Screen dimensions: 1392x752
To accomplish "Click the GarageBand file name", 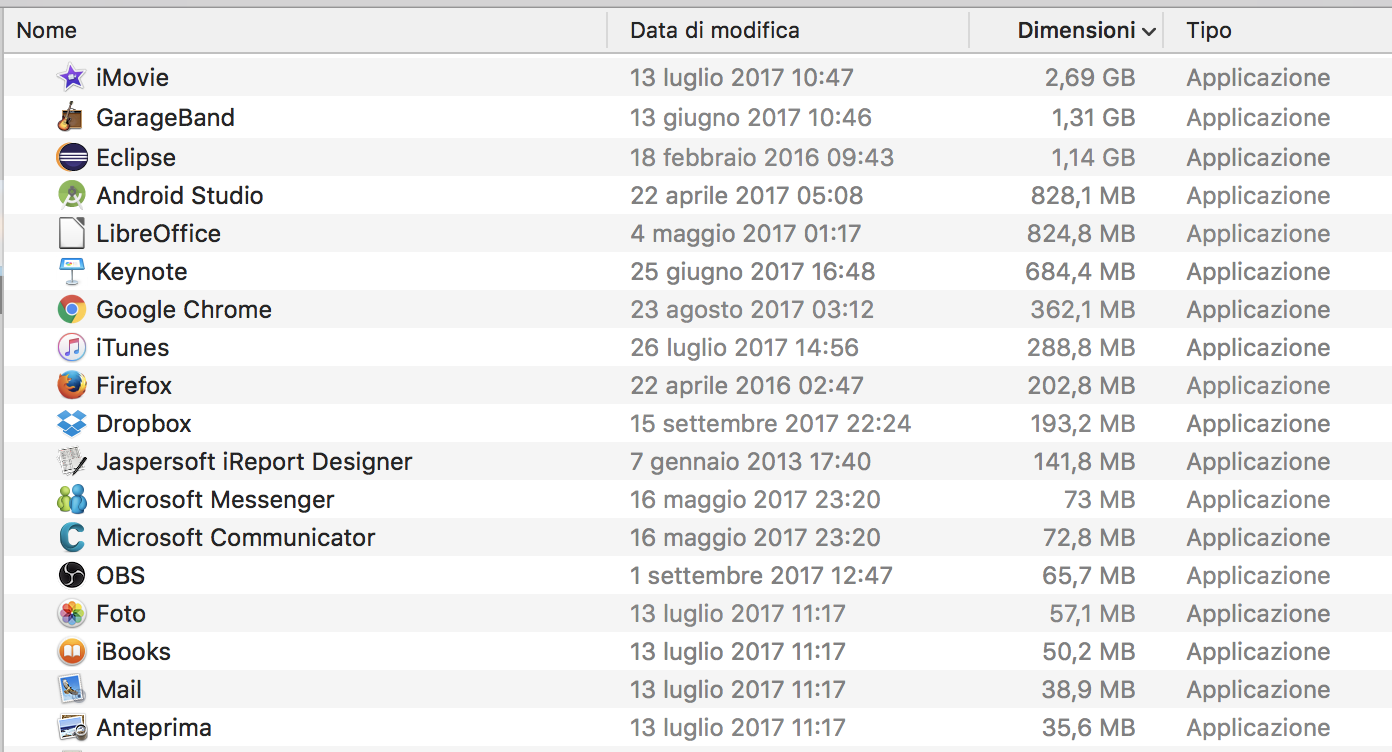I will click(x=165, y=117).
